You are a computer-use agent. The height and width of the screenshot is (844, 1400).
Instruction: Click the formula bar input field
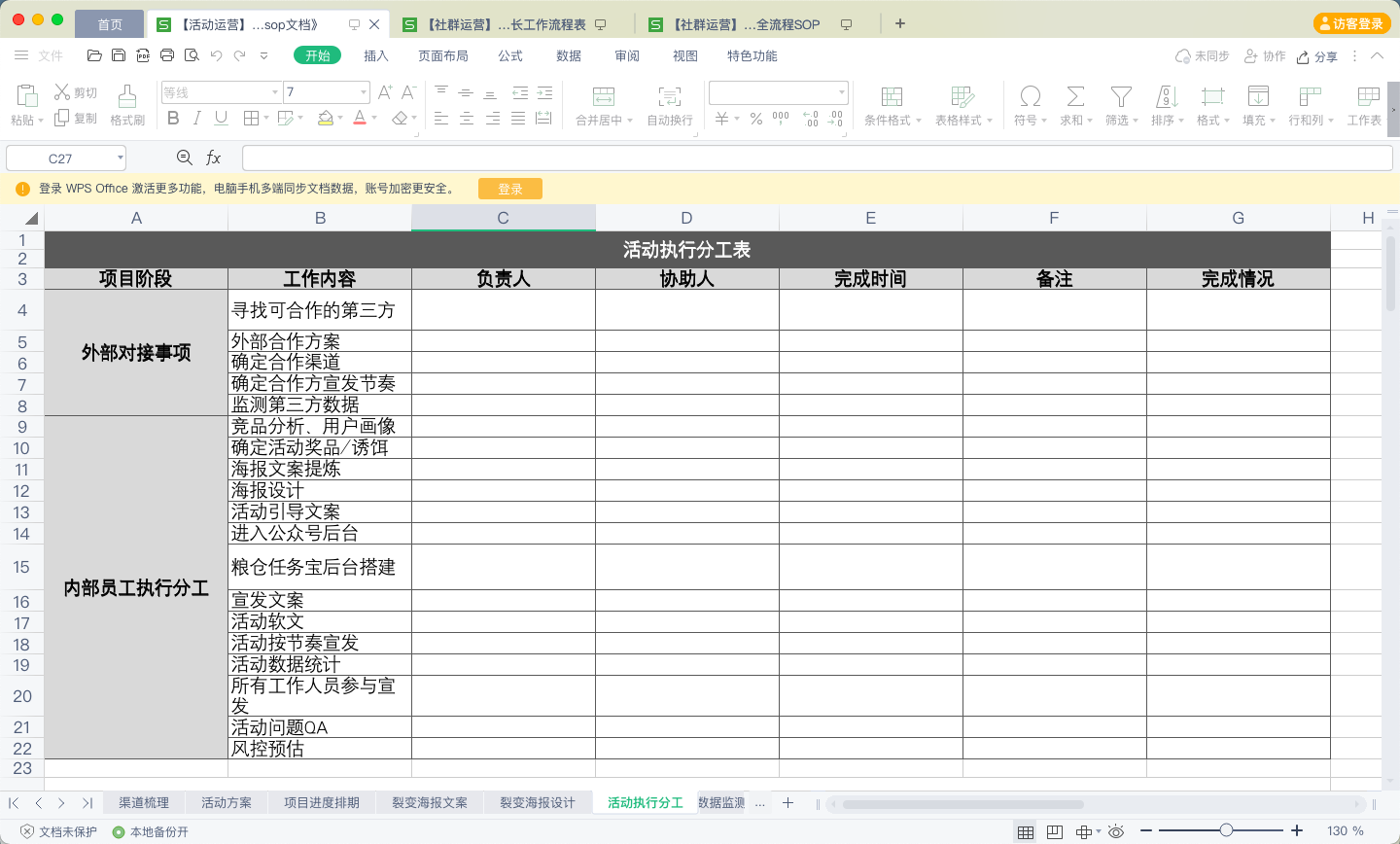click(x=817, y=158)
